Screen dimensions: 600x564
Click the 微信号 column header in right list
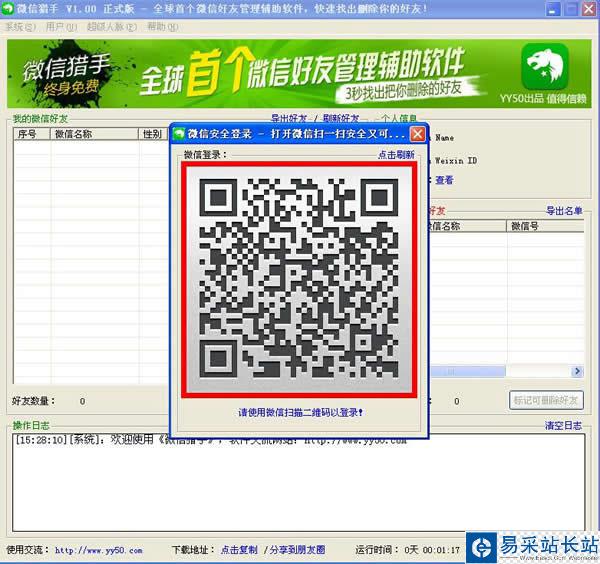[x=545, y=226]
